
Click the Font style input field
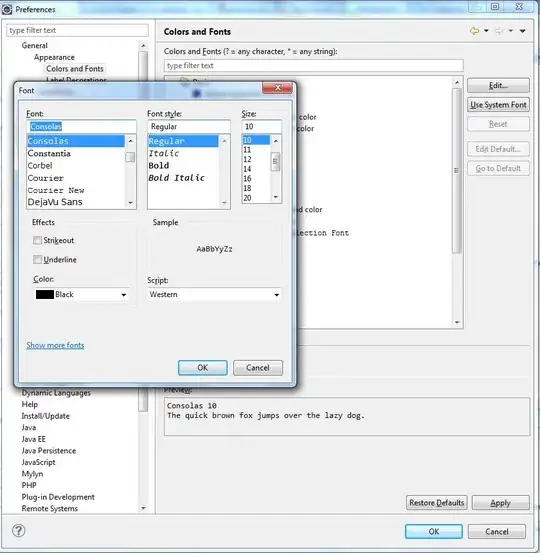tap(189, 126)
